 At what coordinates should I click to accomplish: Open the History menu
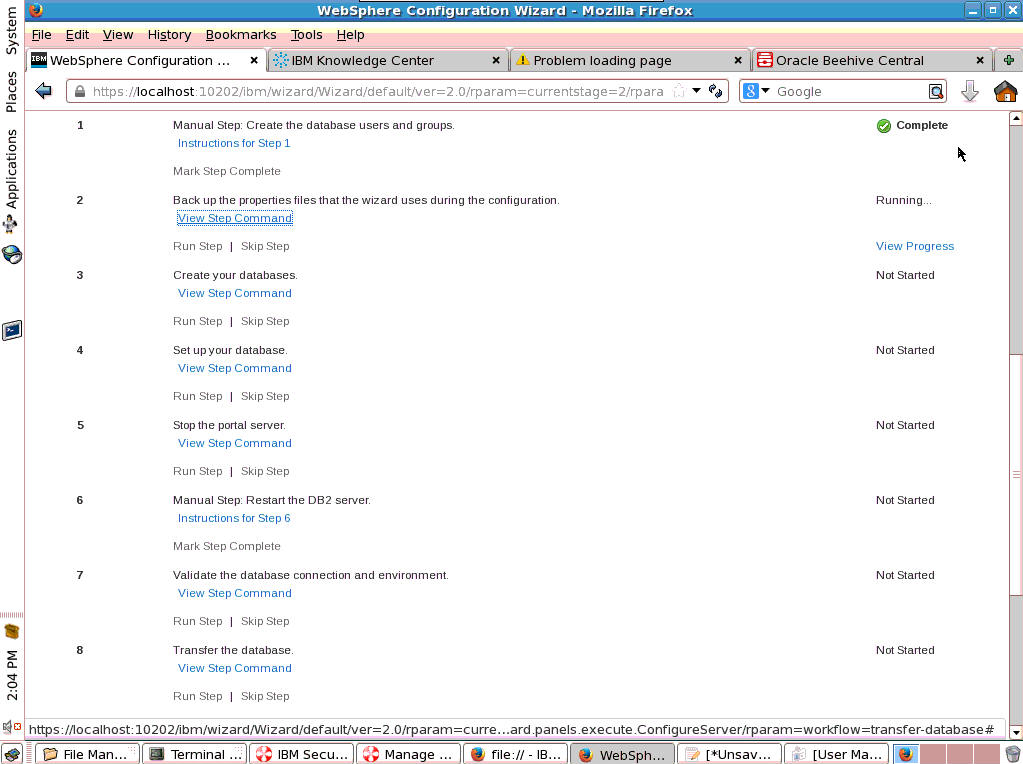click(169, 35)
